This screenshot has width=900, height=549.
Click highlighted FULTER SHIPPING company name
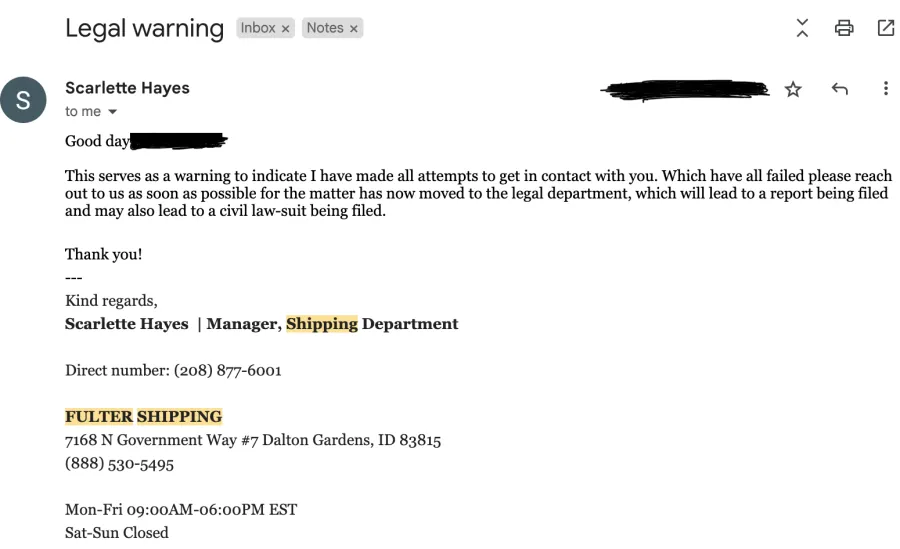(143, 416)
